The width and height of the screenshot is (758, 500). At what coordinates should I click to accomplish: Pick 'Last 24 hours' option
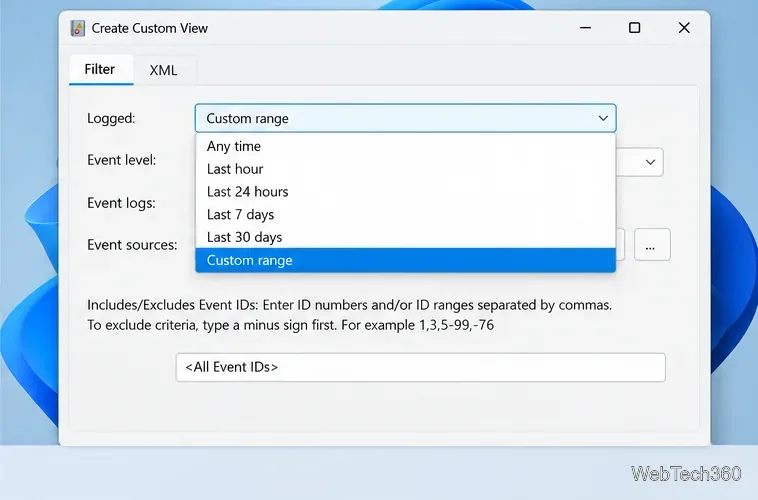[x=406, y=191]
